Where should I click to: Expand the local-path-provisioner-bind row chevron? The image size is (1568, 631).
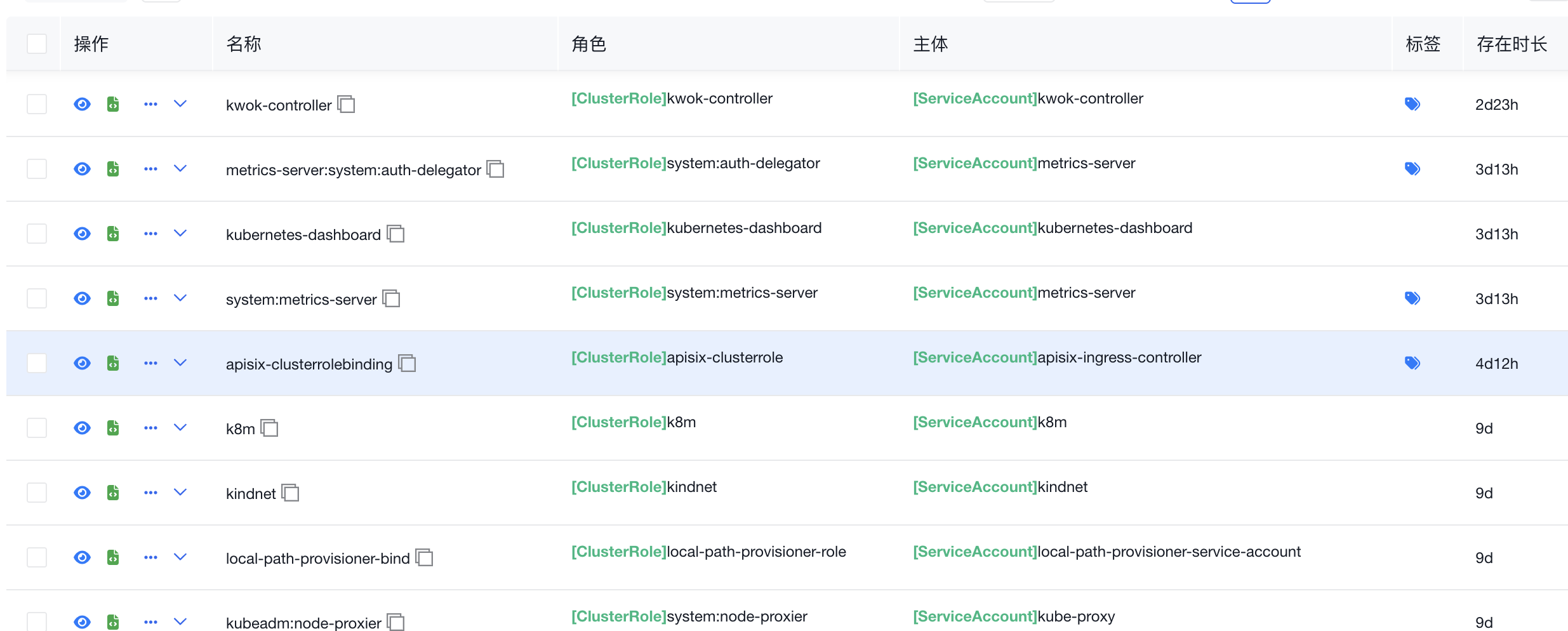(x=180, y=557)
